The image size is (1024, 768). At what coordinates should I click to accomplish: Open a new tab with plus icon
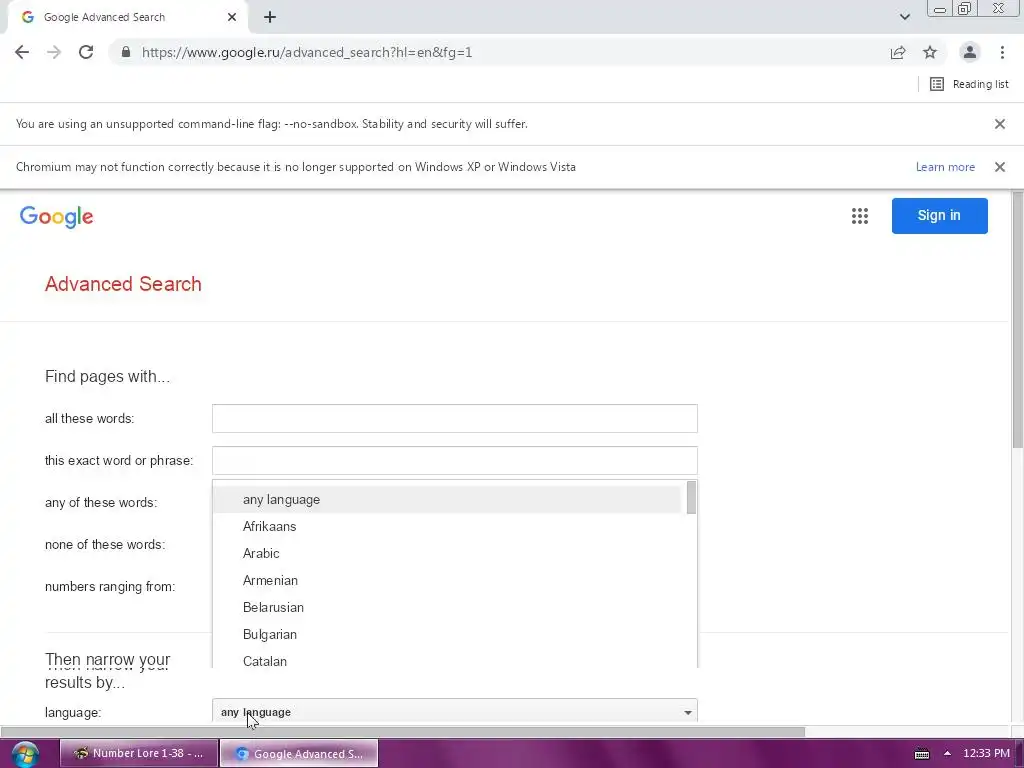coord(270,17)
